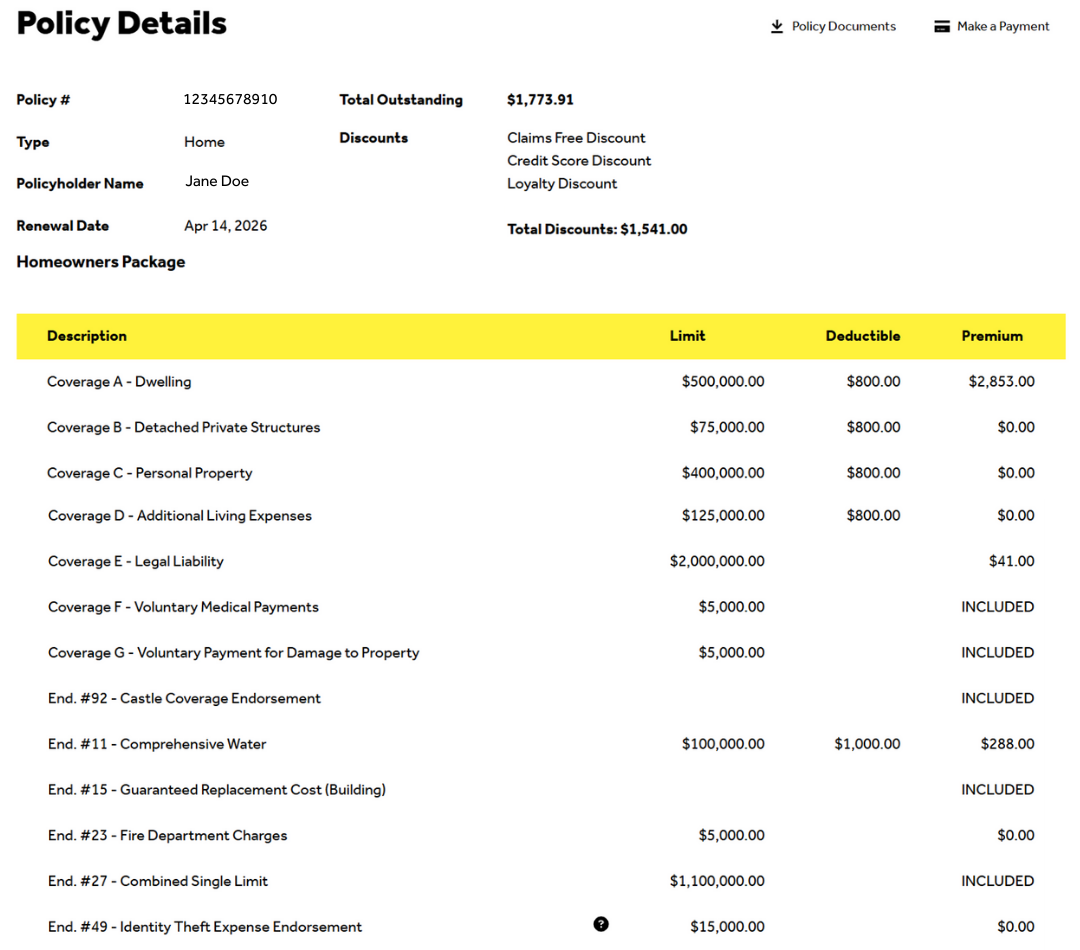The width and height of the screenshot is (1080, 950).
Task: Select the Make a Payment link text
Action: (1002, 27)
